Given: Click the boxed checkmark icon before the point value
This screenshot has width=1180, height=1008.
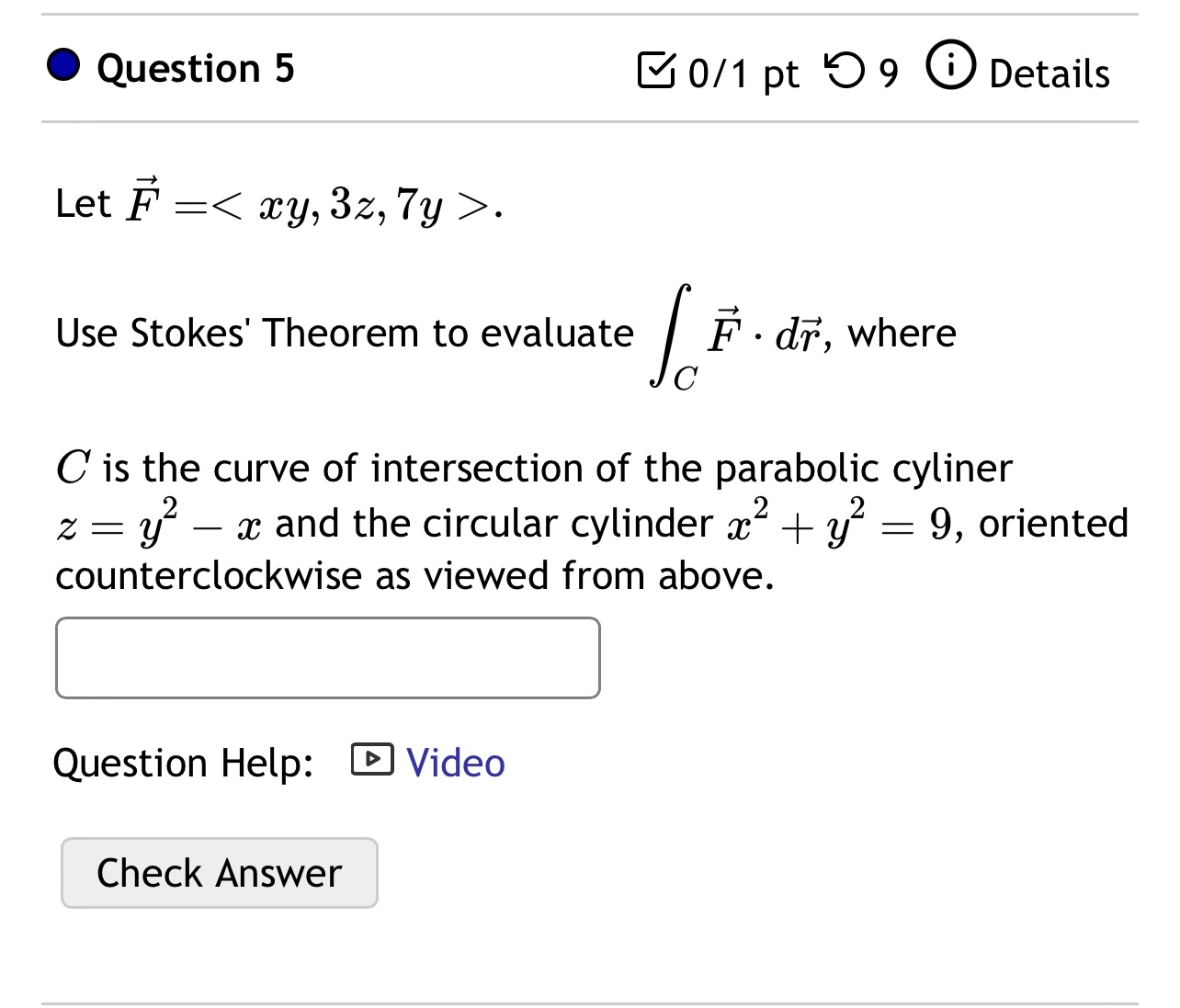Looking at the screenshot, I should (x=658, y=70).
